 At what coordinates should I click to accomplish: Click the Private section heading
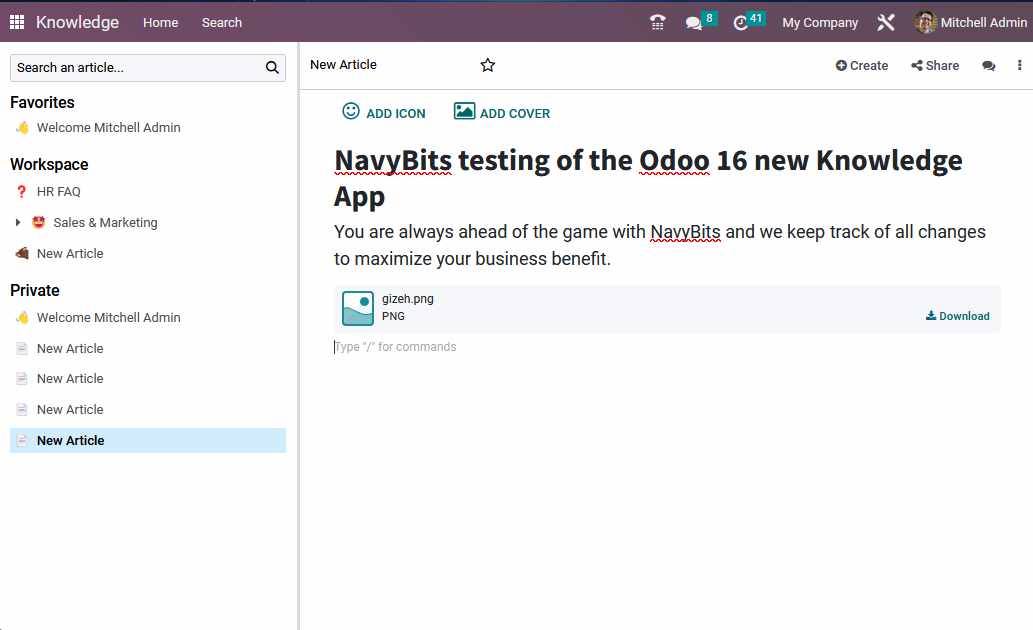(34, 291)
